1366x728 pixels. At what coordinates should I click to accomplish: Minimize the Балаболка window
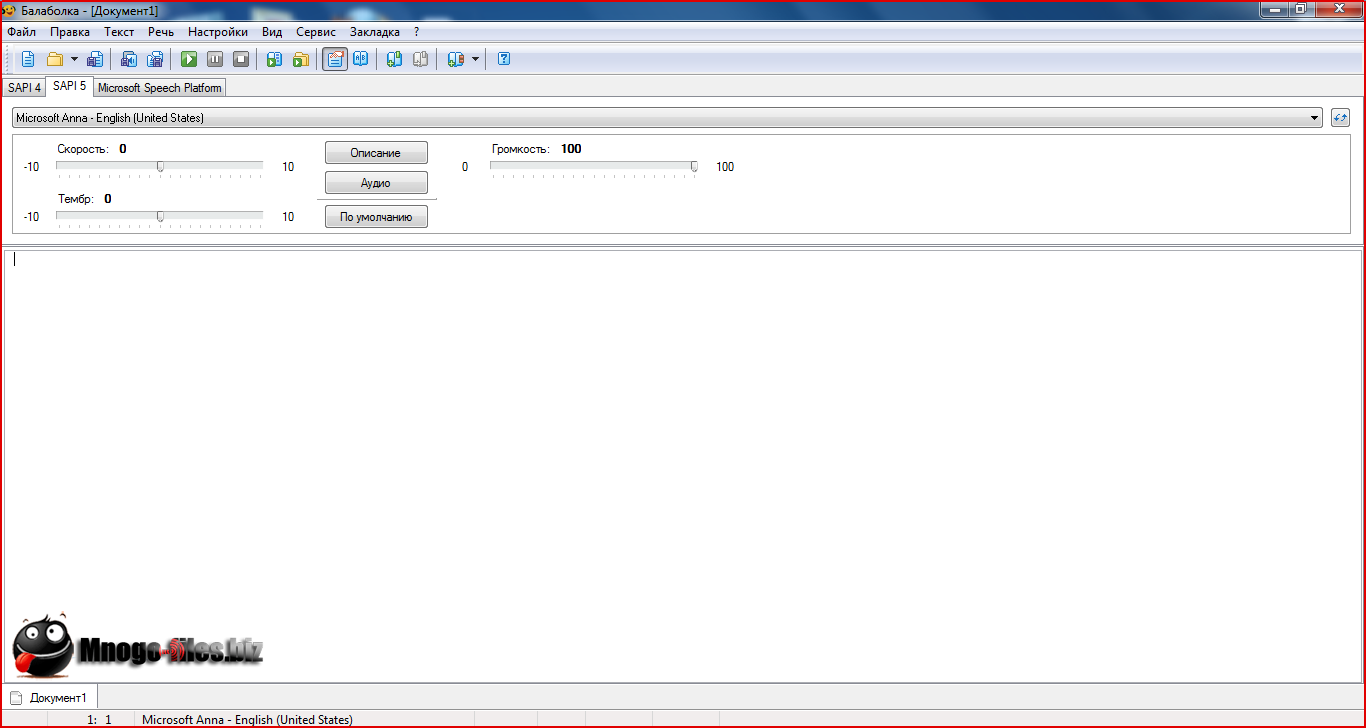pyautogui.click(x=1274, y=8)
